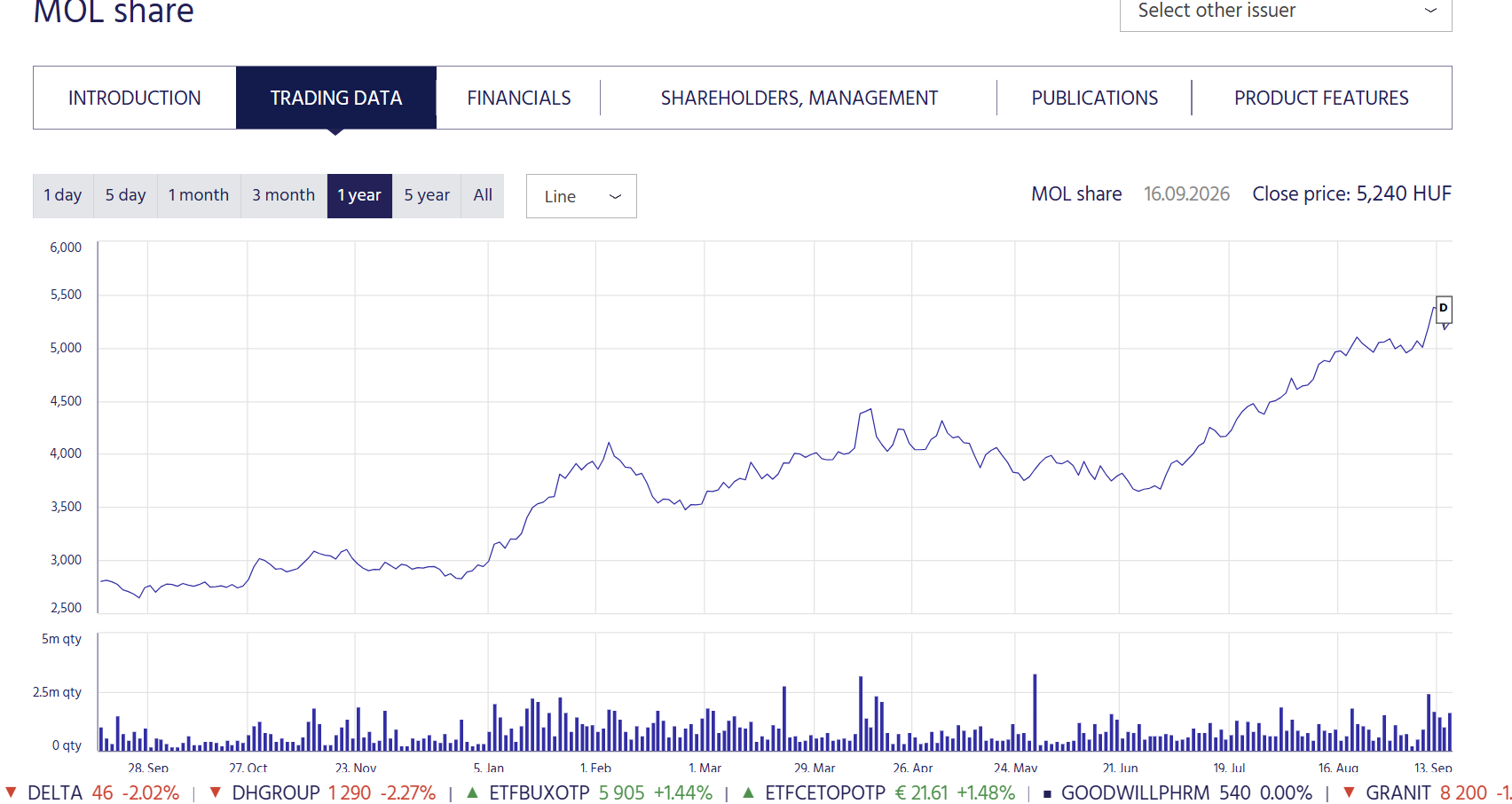The image size is (1512, 804).
Task: Show the 1 month chart range
Action: (199, 195)
